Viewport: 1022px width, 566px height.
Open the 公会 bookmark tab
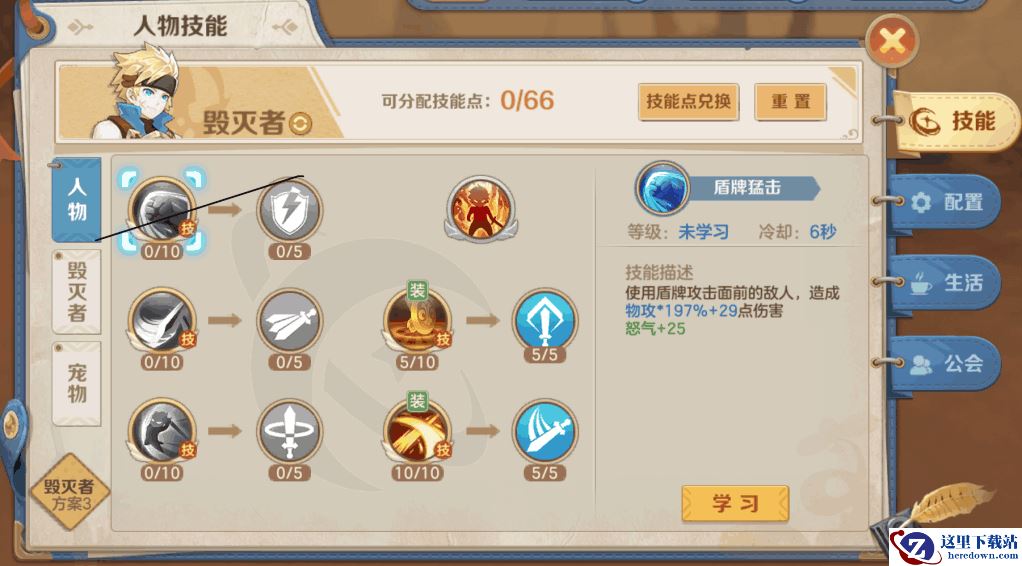click(x=944, y=363)
